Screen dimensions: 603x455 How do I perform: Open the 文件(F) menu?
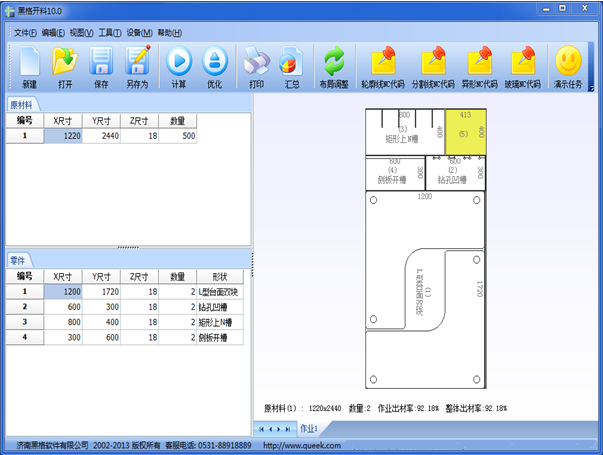pyautogui.click(x=25, y=33)
